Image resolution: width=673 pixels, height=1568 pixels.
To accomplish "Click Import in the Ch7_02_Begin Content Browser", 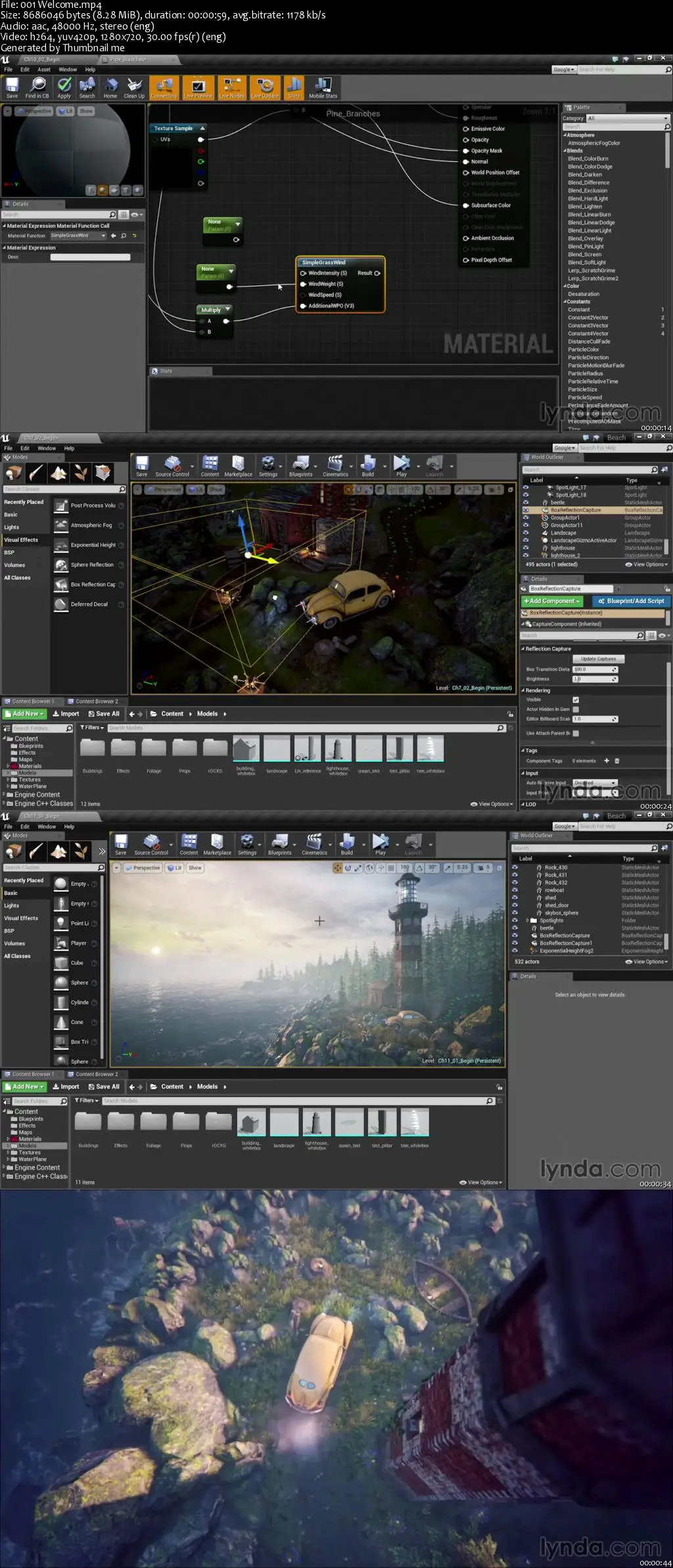I will [66, 714].
